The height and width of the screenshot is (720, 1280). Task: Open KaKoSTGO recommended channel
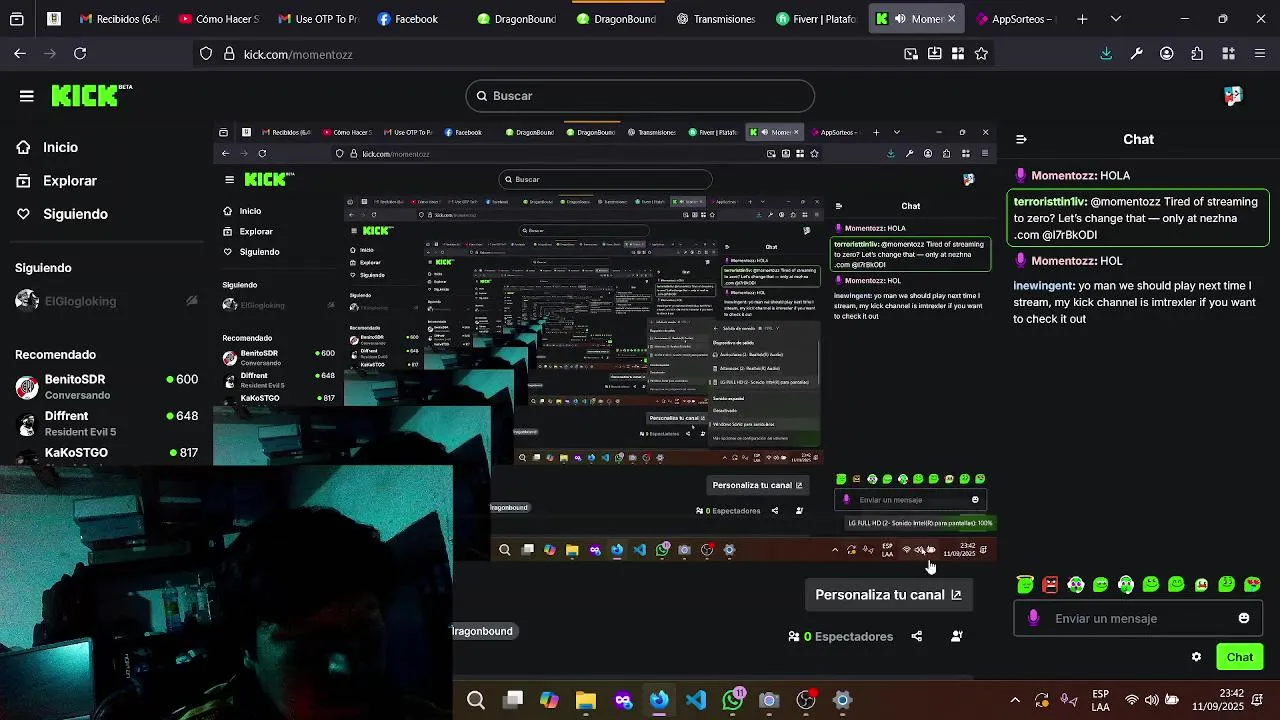coord(105,453)
